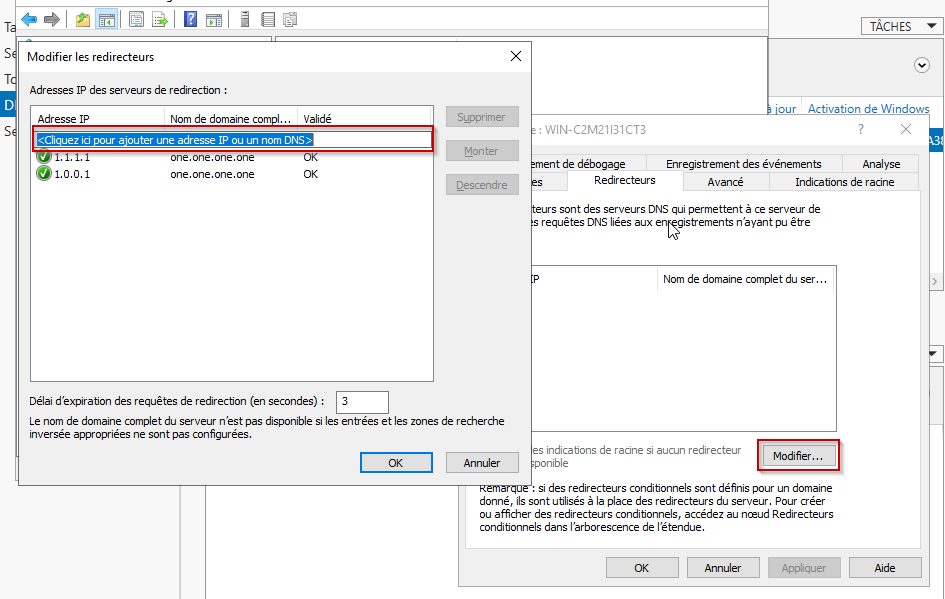Click the copied documents toolbar icon
945x599 pixels.
(290, 20)
